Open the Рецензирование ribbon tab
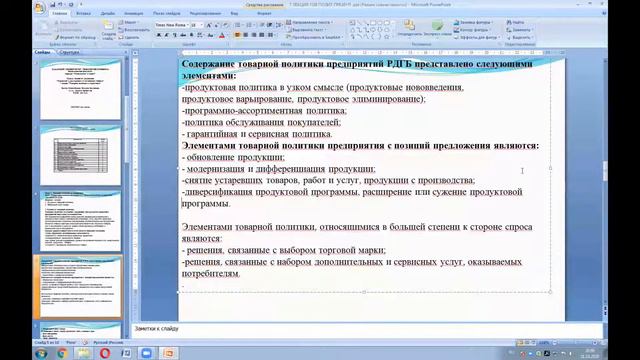Viewport: 640px width, 360px height. point(205,13)
